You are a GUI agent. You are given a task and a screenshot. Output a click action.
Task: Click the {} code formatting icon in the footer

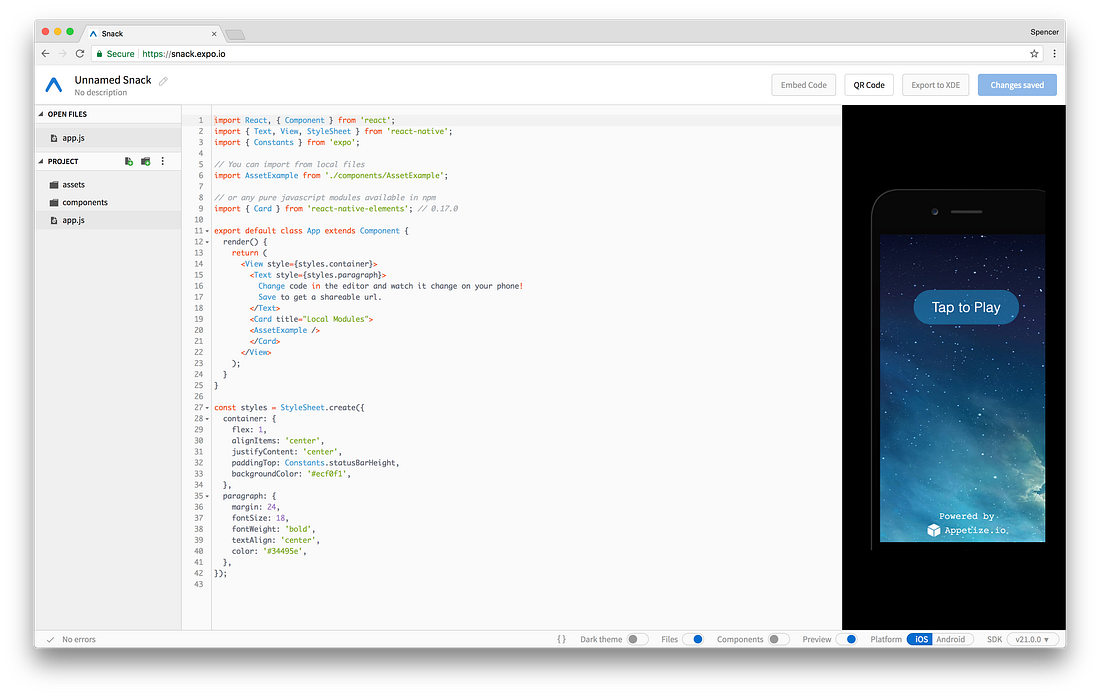click(x=562, y=638)
